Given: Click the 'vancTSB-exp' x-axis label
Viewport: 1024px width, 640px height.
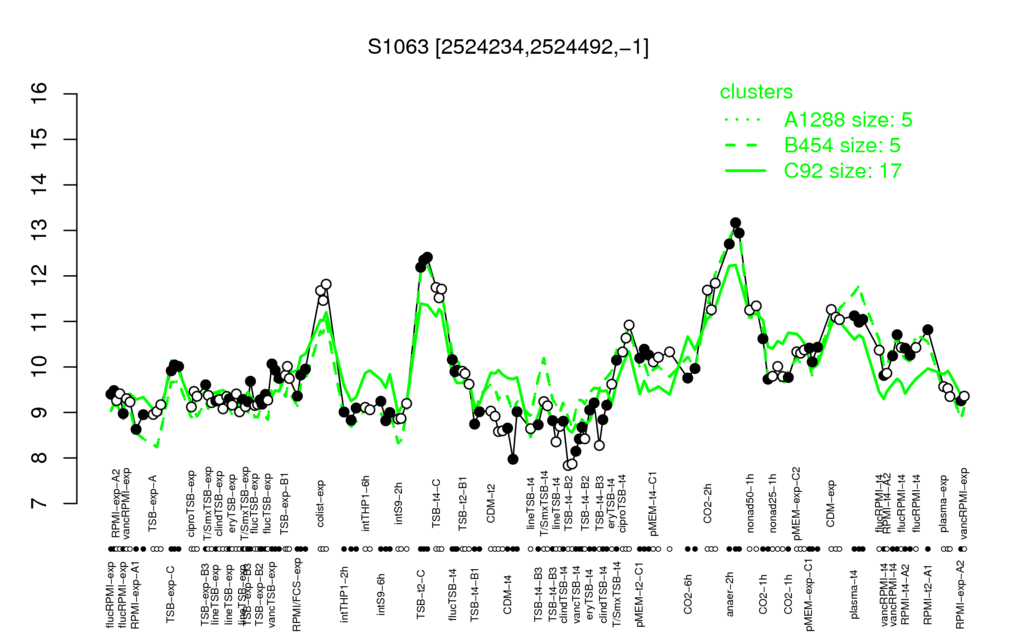Looking at the screenshot, I should click(x=272, y=595).
